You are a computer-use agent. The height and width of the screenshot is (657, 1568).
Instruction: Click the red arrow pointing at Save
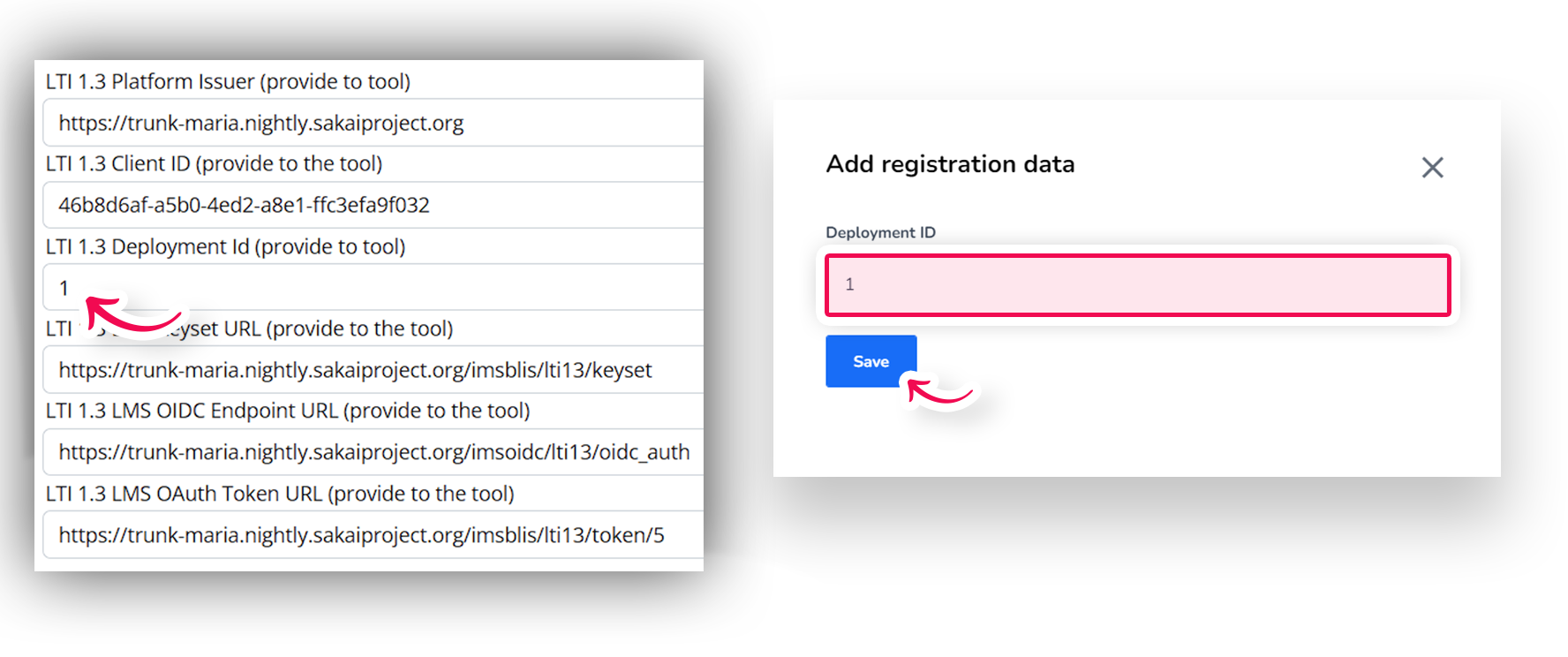point(939,391)
